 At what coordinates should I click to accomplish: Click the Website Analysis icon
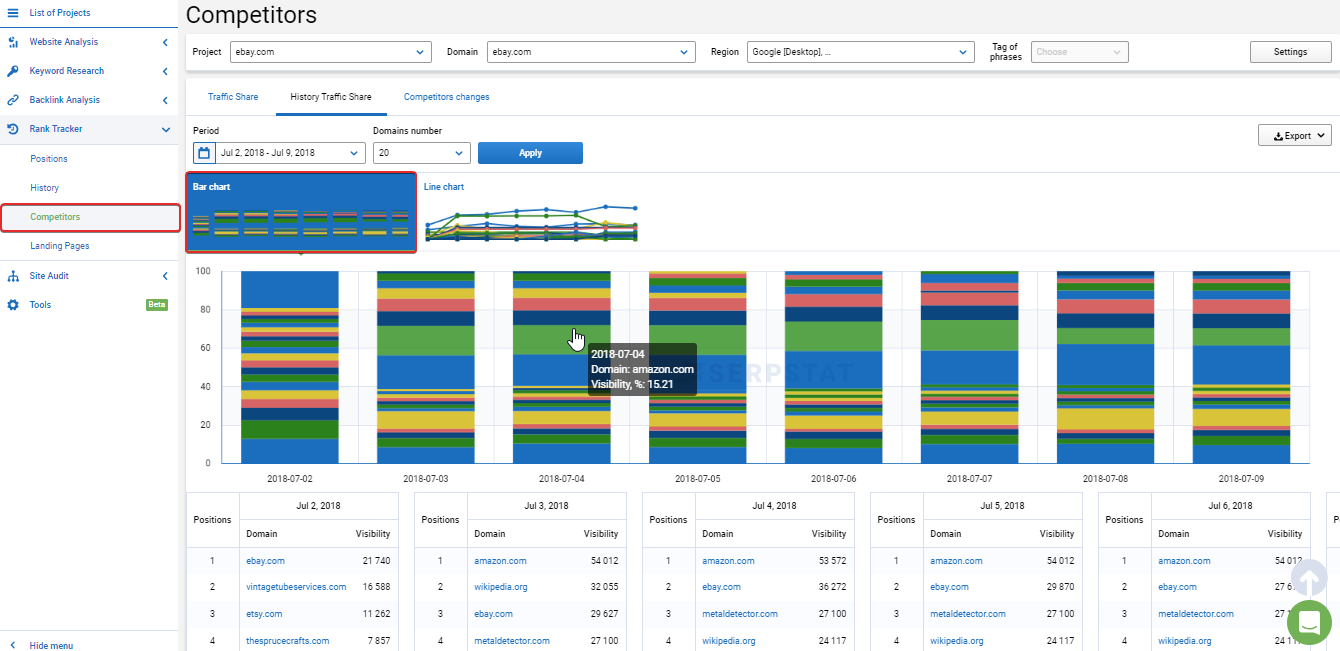13,42
